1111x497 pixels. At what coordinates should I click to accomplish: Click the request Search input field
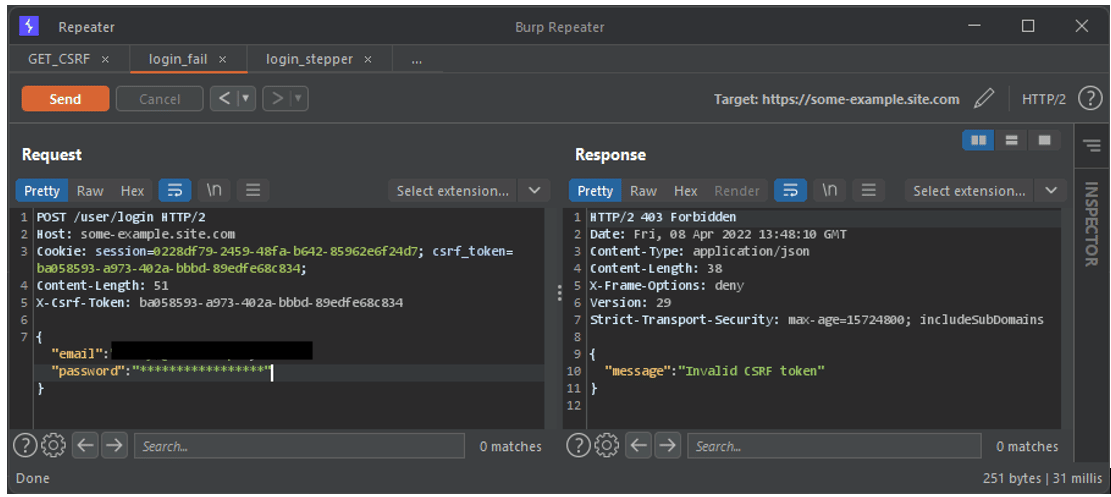coord(298,446)
